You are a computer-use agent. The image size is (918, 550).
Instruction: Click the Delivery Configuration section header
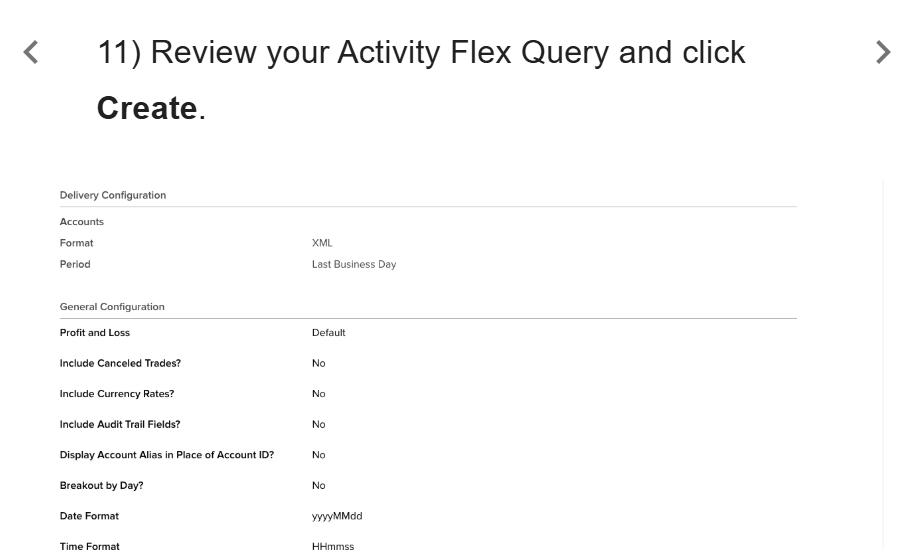[113, 195]
